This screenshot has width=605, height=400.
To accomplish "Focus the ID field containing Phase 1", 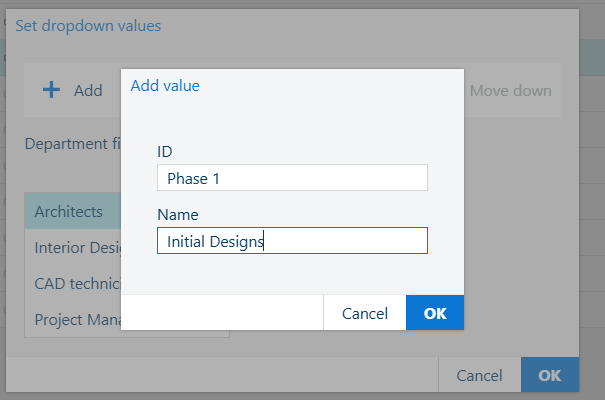I will (292, 178).
